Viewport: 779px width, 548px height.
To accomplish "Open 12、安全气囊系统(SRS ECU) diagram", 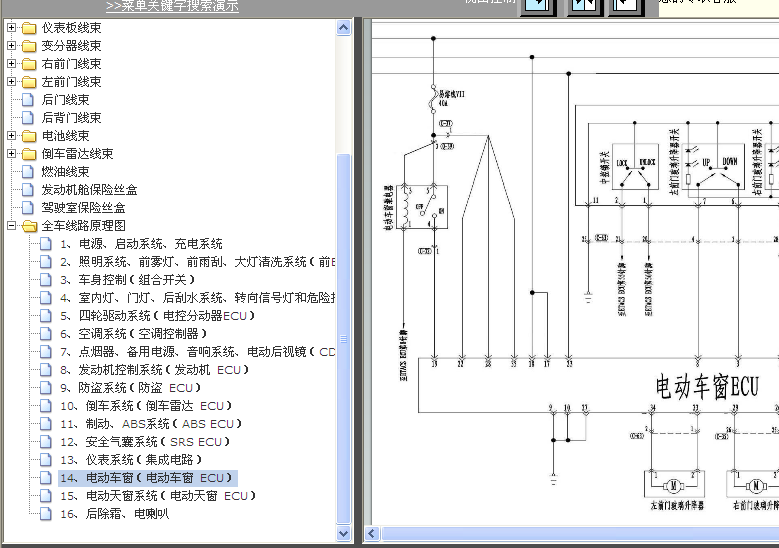I will click(145, 442).
